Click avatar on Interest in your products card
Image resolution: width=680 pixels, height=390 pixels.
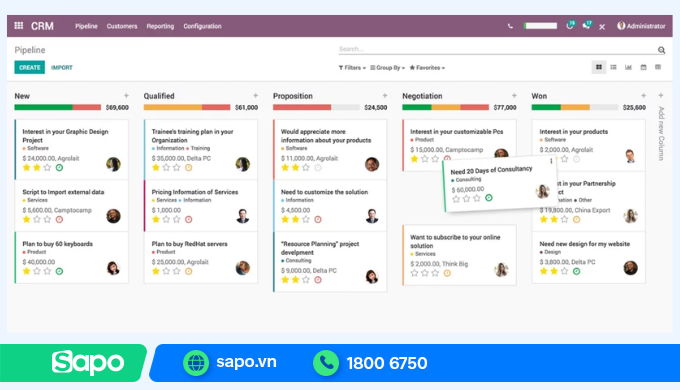[630, 156]
